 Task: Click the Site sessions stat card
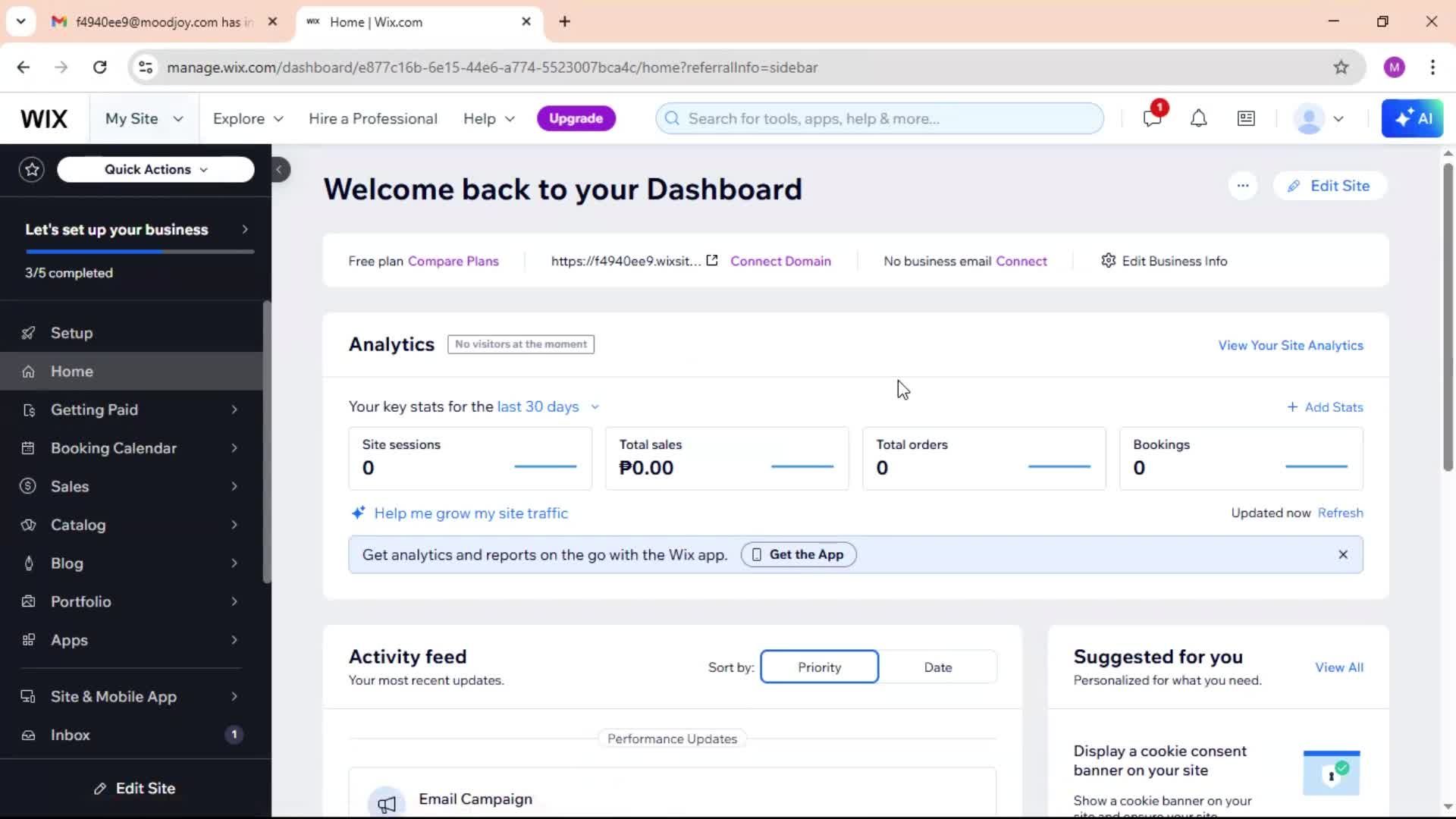tap(470, 459)
